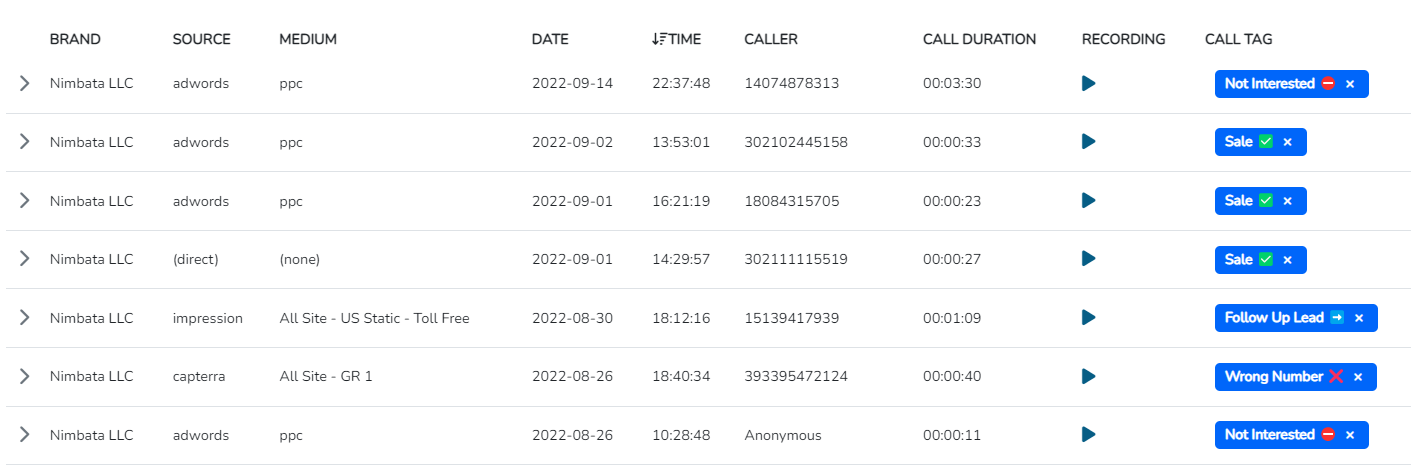Viewport: 1411px width, 468px height.
Task: Remove the Follow Up Lead tag
Action: pos(1359,318)
